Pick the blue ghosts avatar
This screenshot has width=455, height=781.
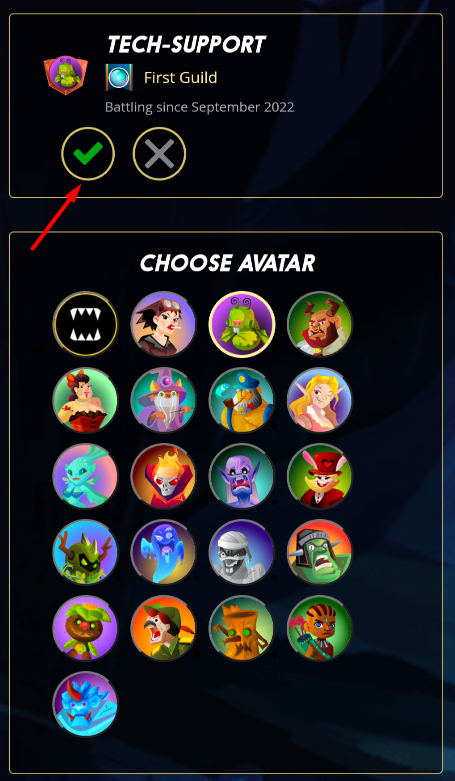[163, 552]
